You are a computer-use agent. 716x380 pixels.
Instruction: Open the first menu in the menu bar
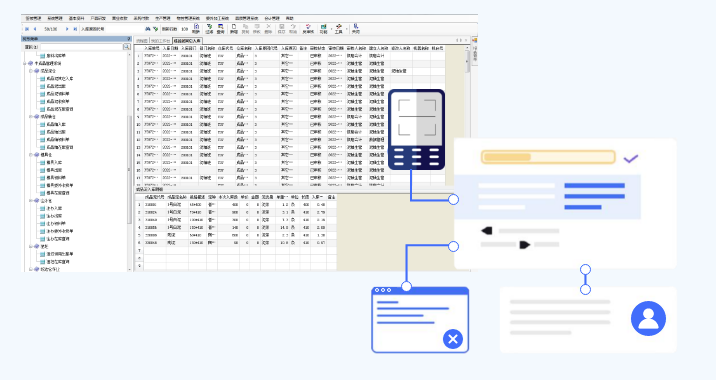[x=33, y=18]
